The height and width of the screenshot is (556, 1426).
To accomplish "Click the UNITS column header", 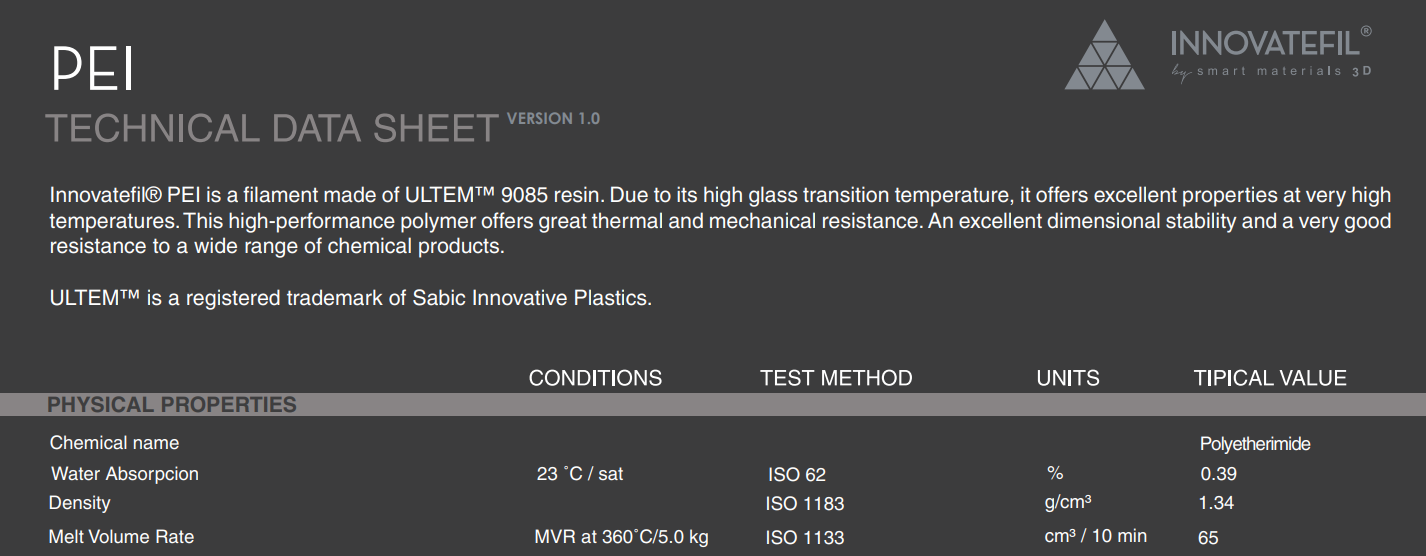I will 1068,378.
